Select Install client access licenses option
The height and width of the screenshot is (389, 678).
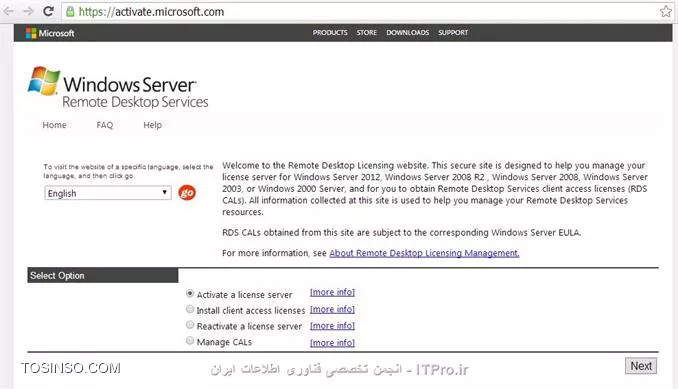coord(190,309)
